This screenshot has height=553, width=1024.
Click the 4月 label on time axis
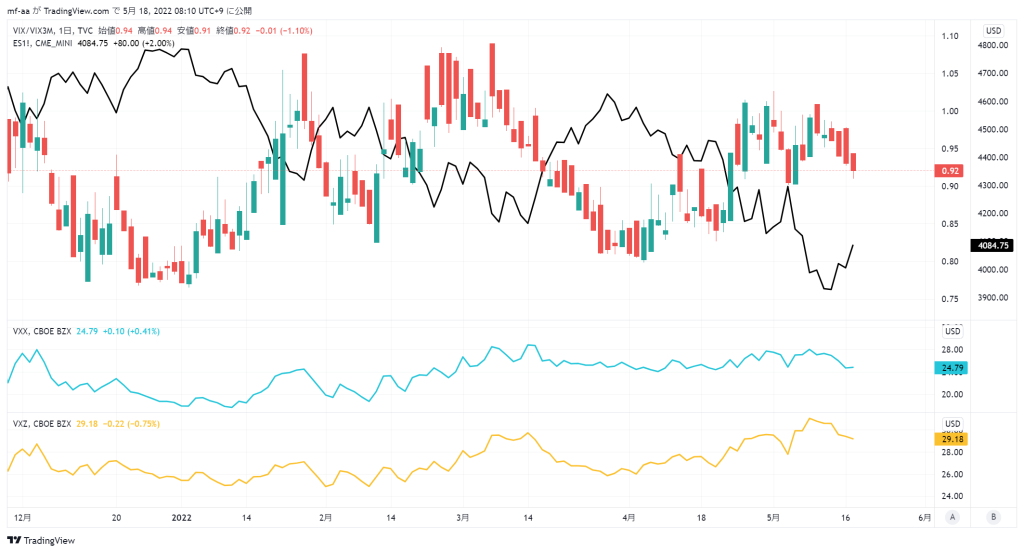point(628,518)
